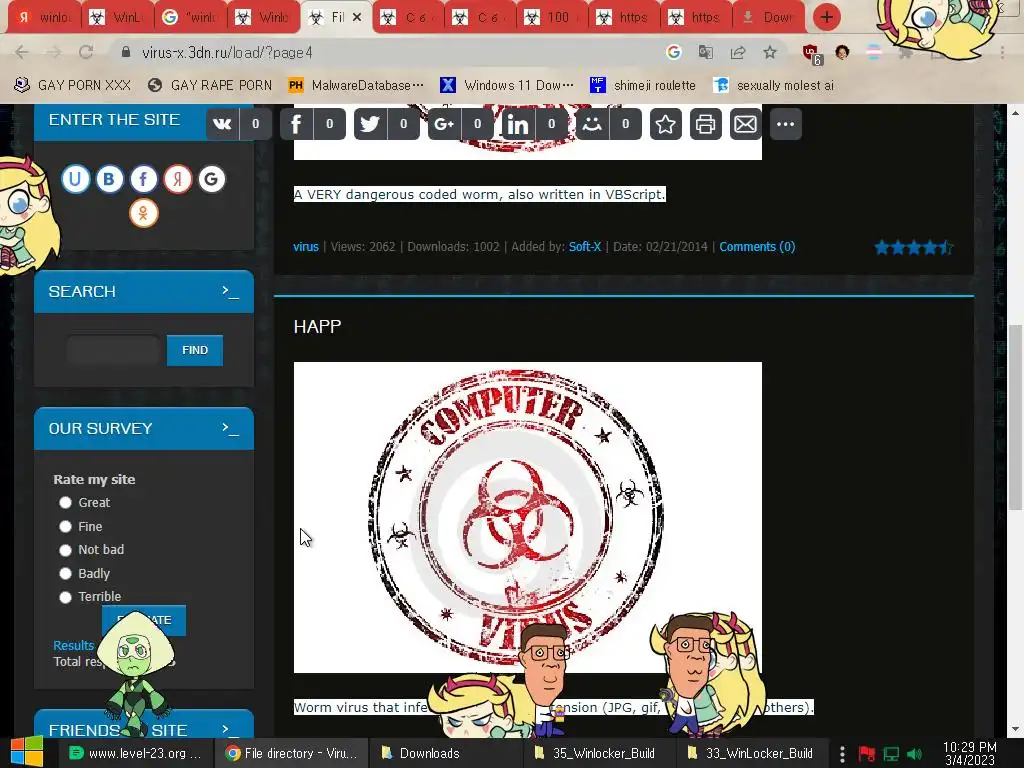Viewport: 1024px width, 768px height.
Task: Open a new tab with plus button
Action: pyautogui.click(x=826, y=17)
